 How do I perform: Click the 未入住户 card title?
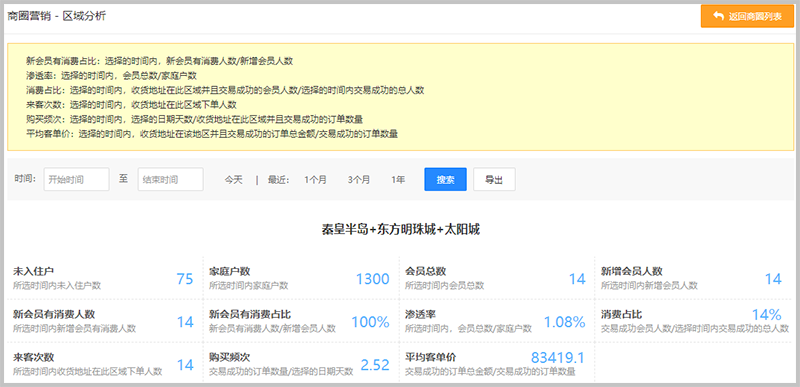click(34, 271)
